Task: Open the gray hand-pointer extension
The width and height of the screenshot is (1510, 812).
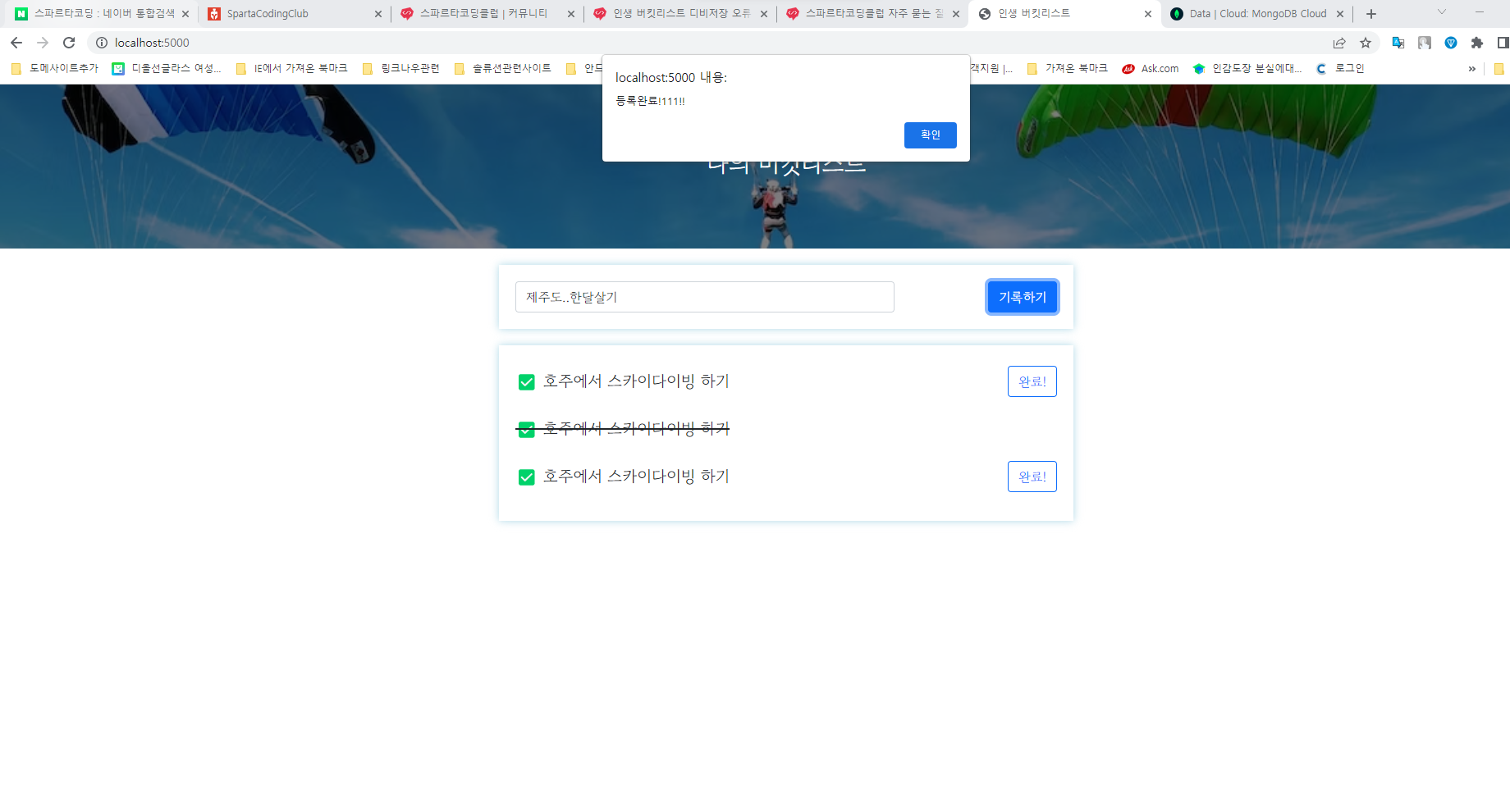Action: point(1425,43)
